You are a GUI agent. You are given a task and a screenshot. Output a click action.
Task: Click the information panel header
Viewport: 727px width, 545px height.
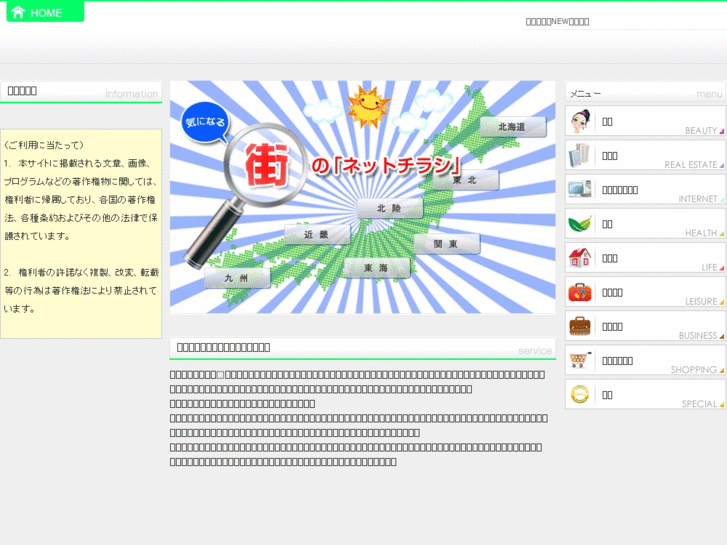tap(81, 92)
